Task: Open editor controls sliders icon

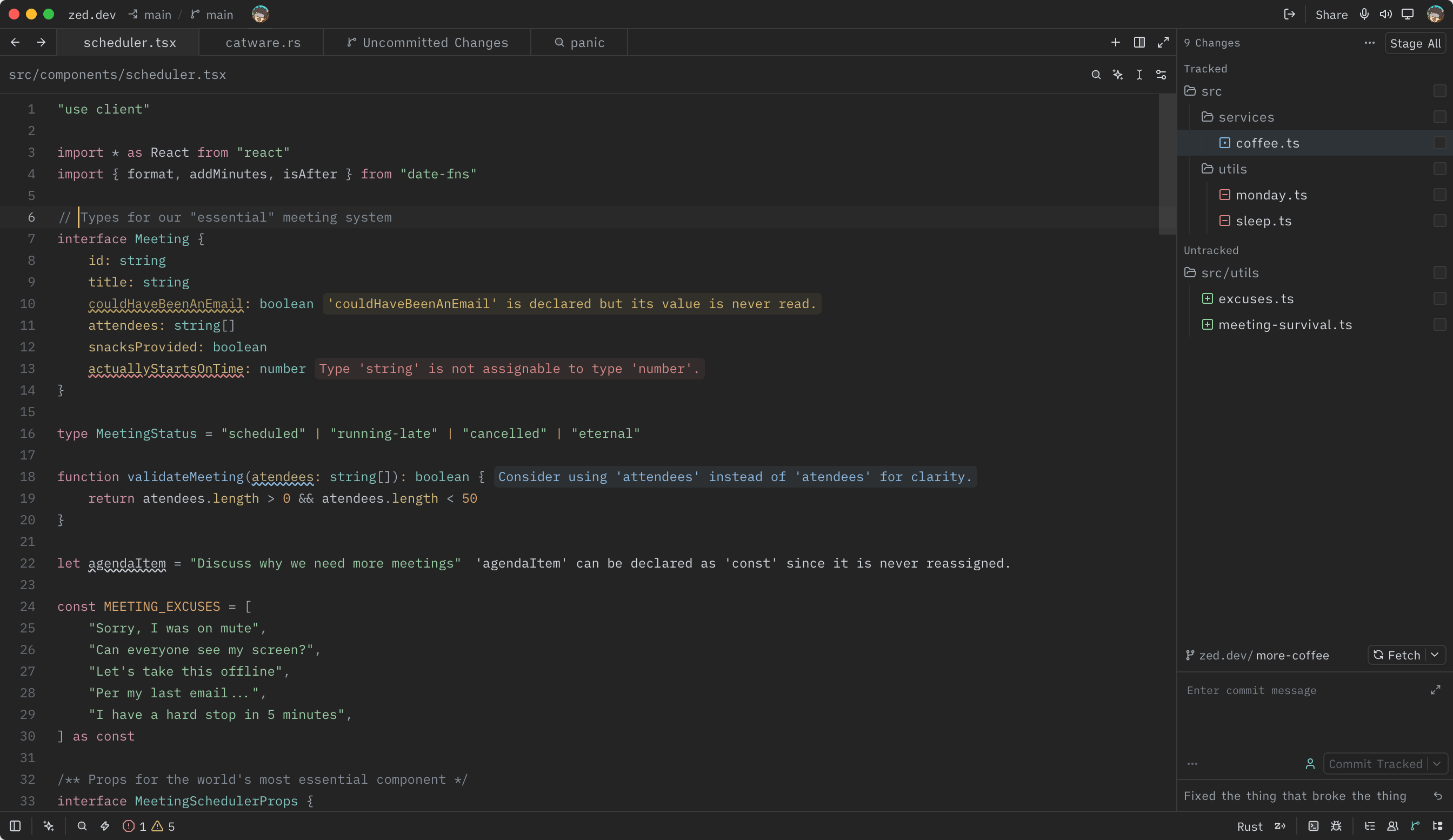Action: 1161,75
